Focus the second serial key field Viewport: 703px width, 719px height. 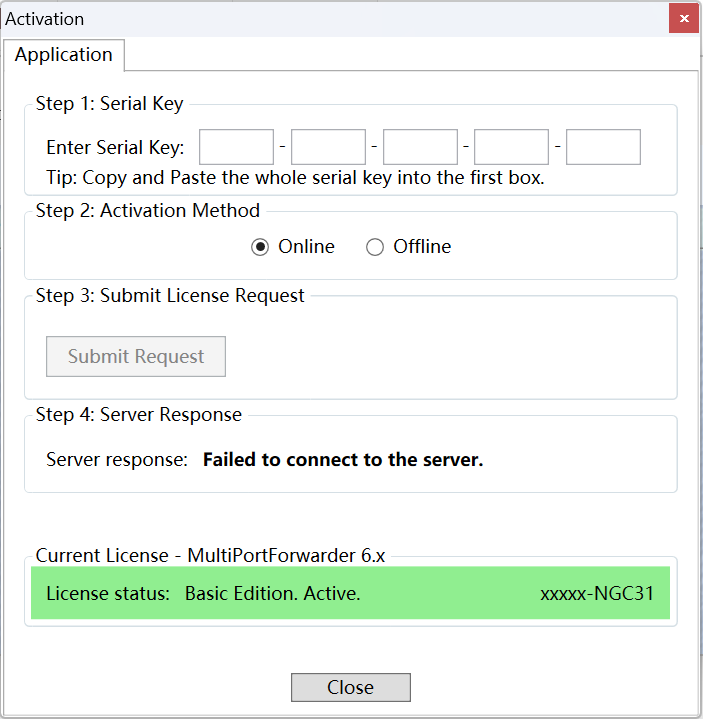328,147
